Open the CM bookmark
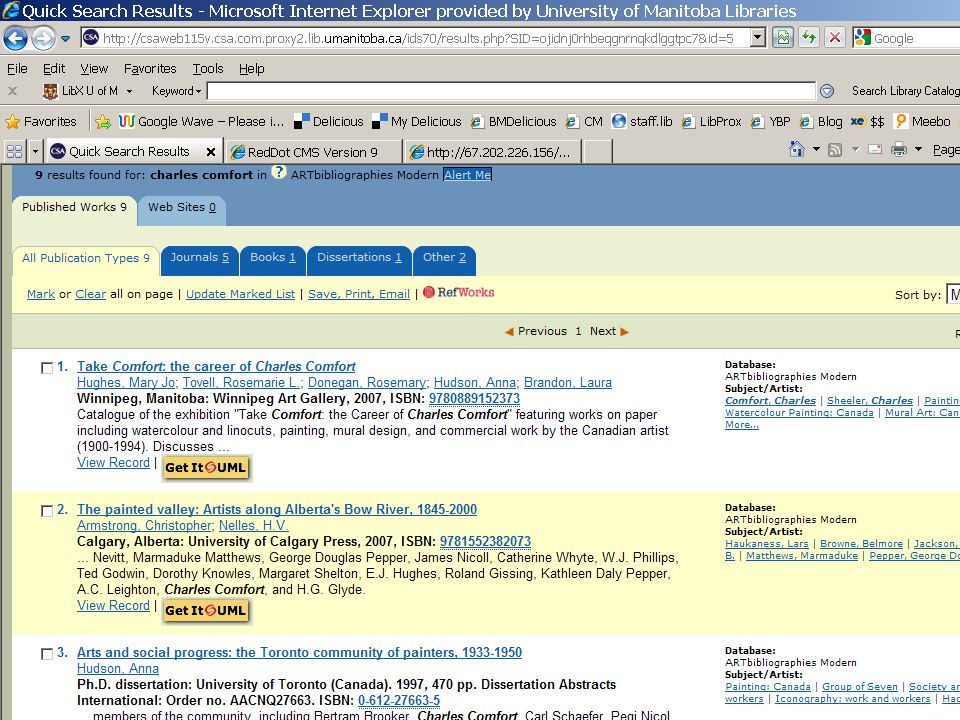Viewport: 960px width, 720px height. point(584,121)
